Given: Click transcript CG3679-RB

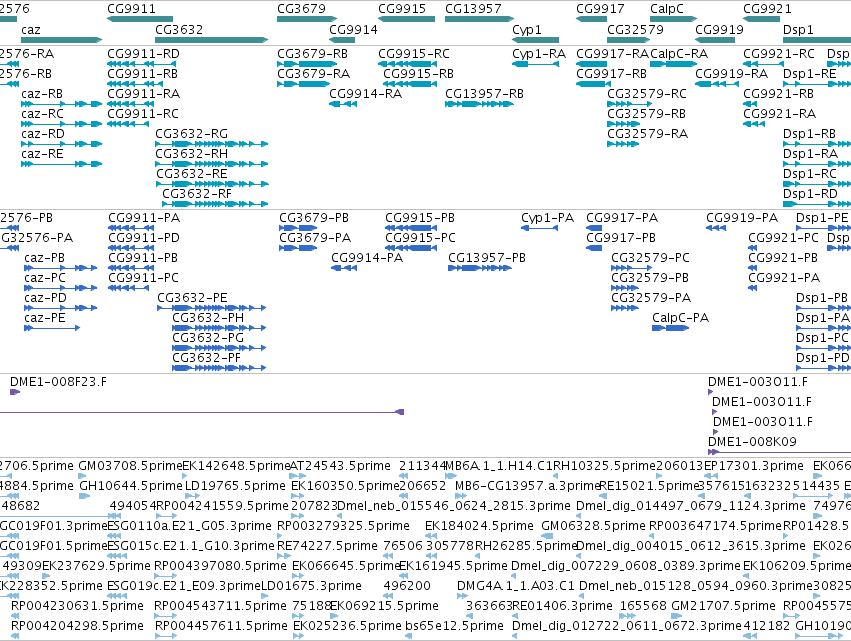Looking at the screenshot, I should pyautogui.click(x=313, y=54).
